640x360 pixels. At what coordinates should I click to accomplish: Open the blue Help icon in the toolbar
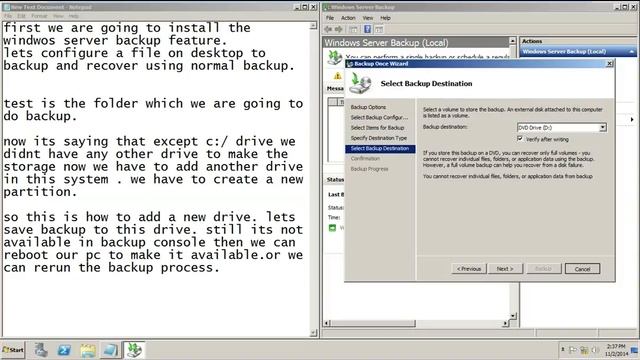tap(367, 29)
